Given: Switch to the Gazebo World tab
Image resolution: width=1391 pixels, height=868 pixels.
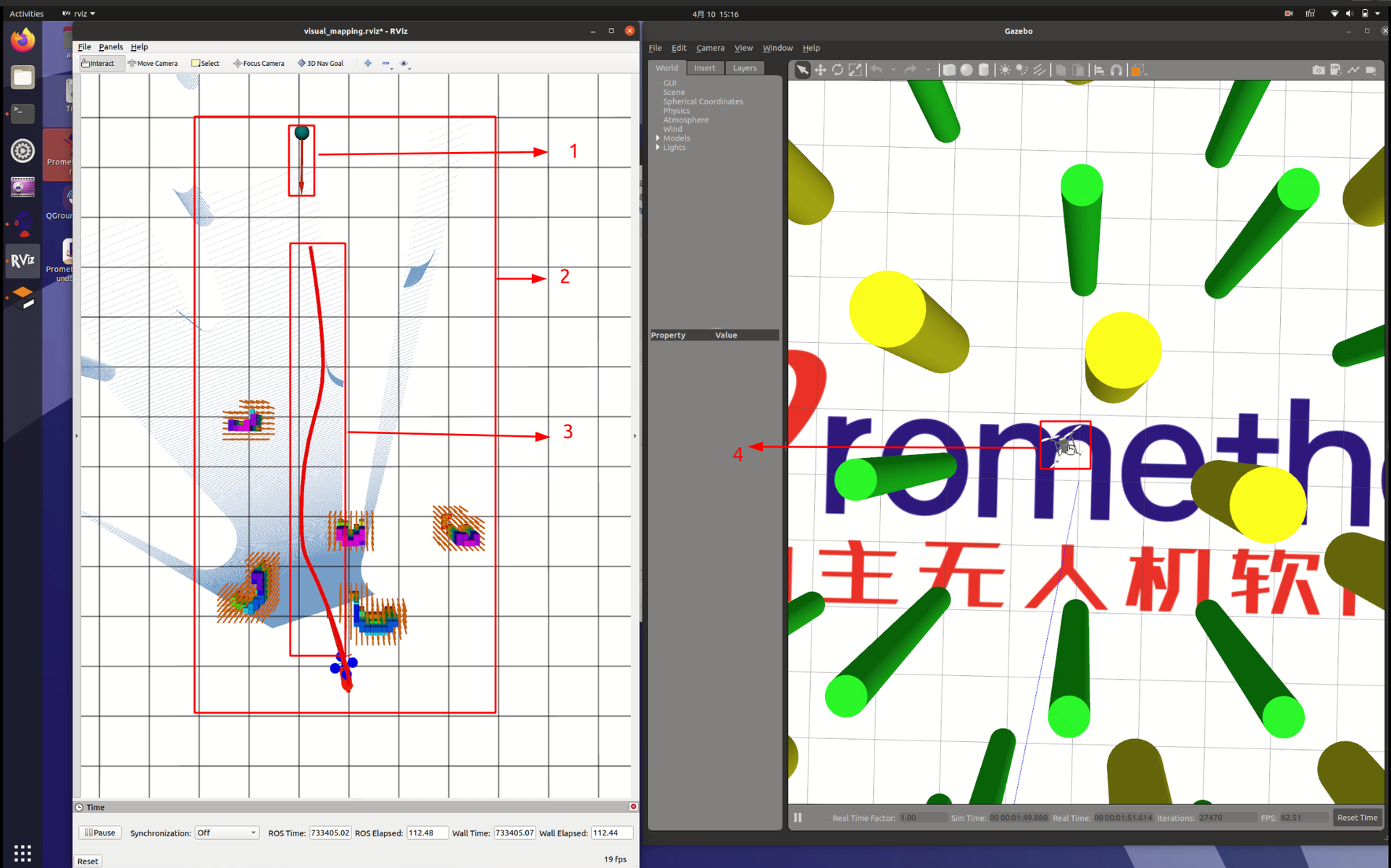Looking at the screenshot, I should [667, 68].
